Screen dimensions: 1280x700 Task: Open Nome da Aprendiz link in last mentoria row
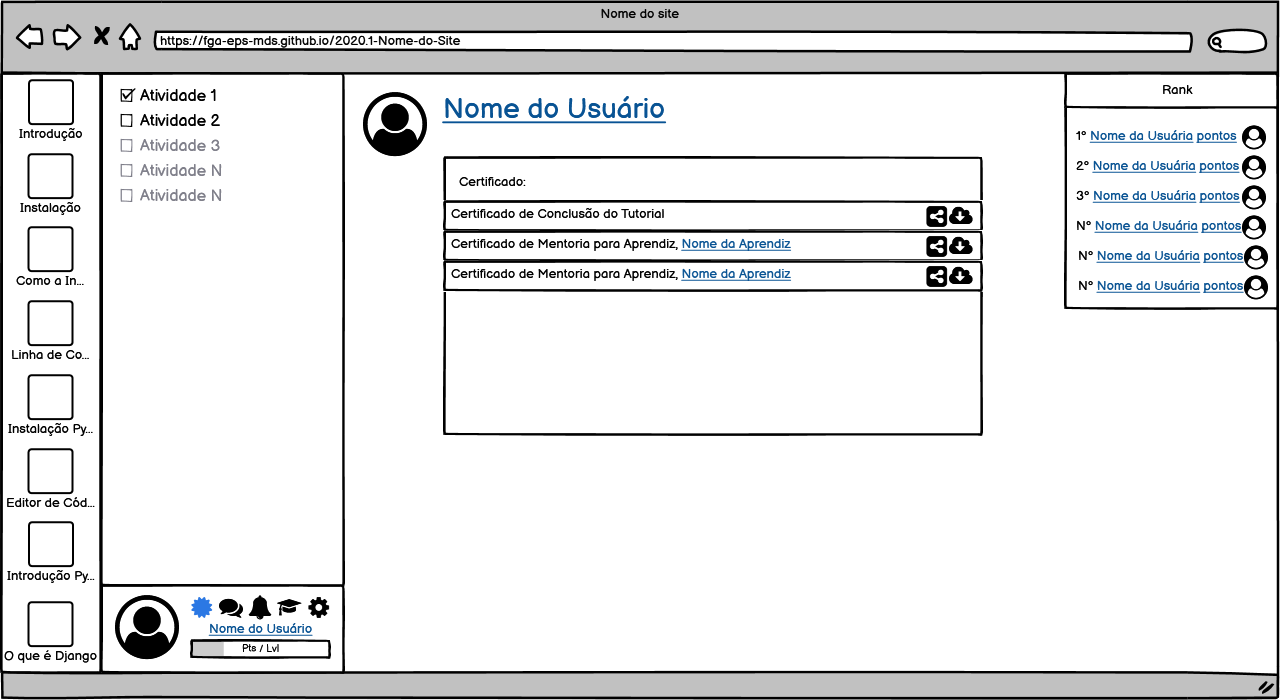tap(736, 274)
